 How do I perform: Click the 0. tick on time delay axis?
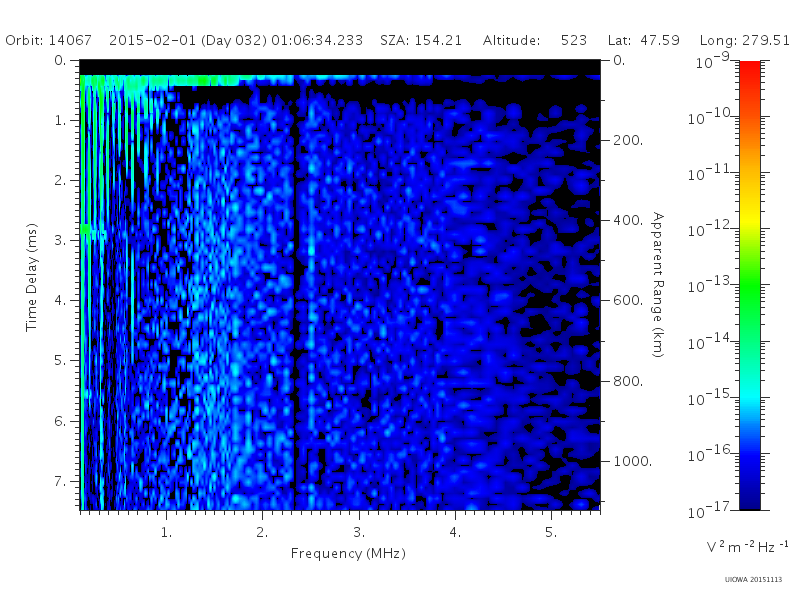point(60,61)
